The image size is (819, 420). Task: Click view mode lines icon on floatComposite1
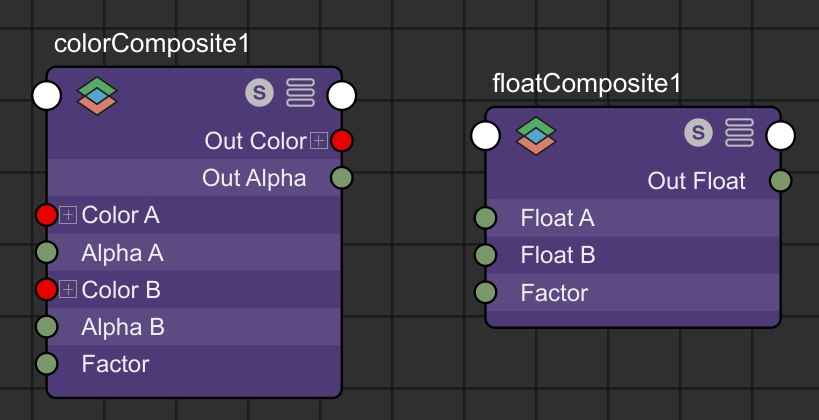tap(739, 133)
